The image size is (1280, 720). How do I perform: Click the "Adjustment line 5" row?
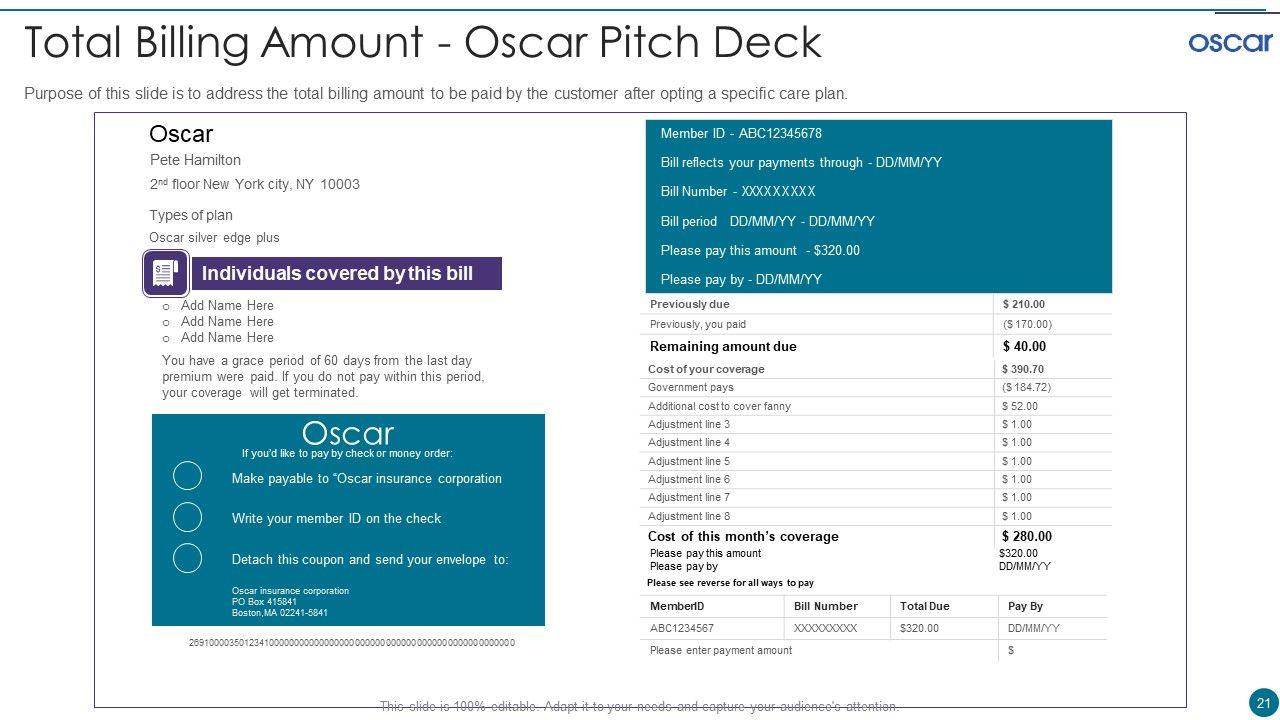tap(689, 461)
